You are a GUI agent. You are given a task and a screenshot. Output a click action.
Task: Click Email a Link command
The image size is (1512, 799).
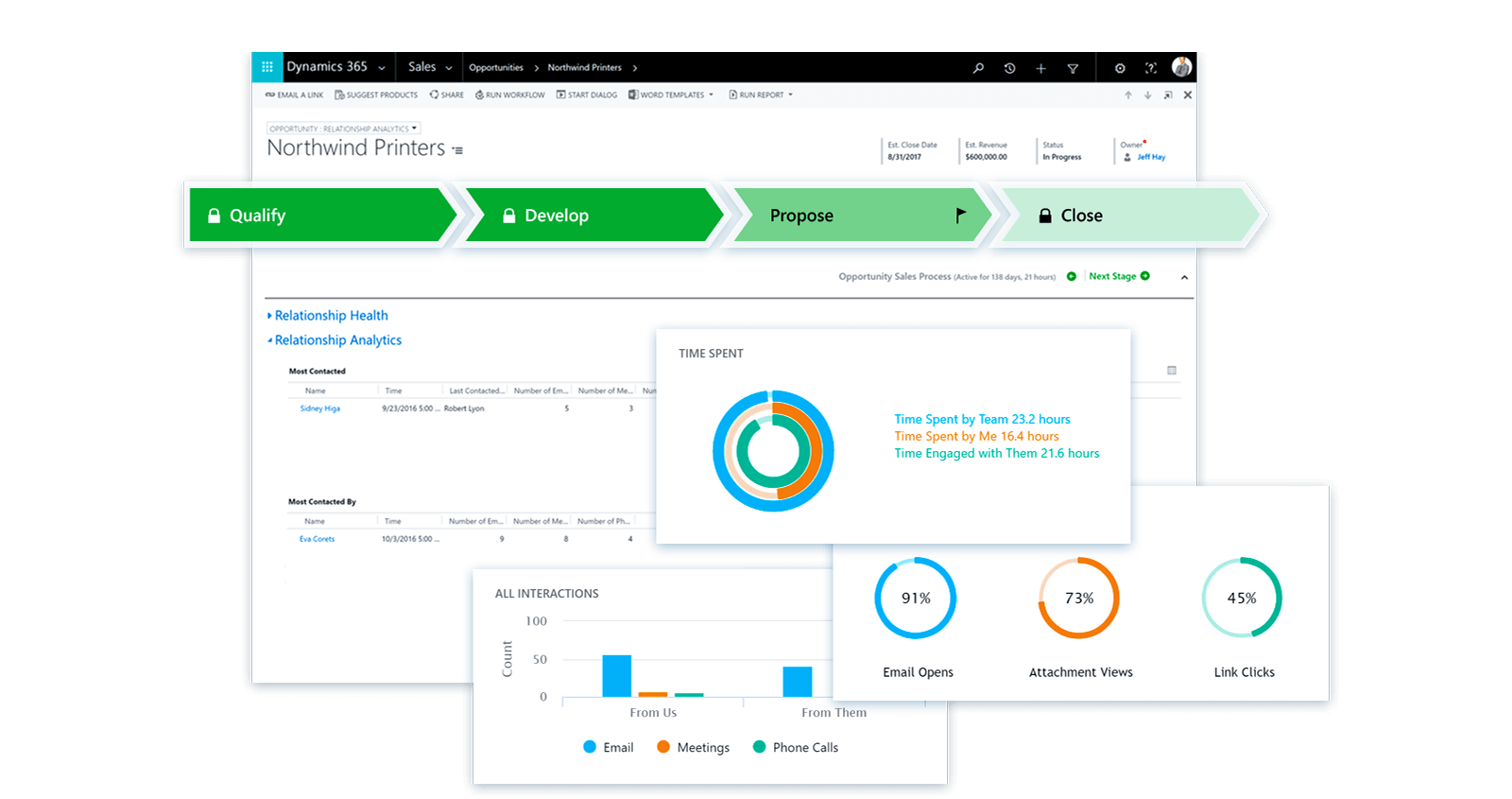294,96
